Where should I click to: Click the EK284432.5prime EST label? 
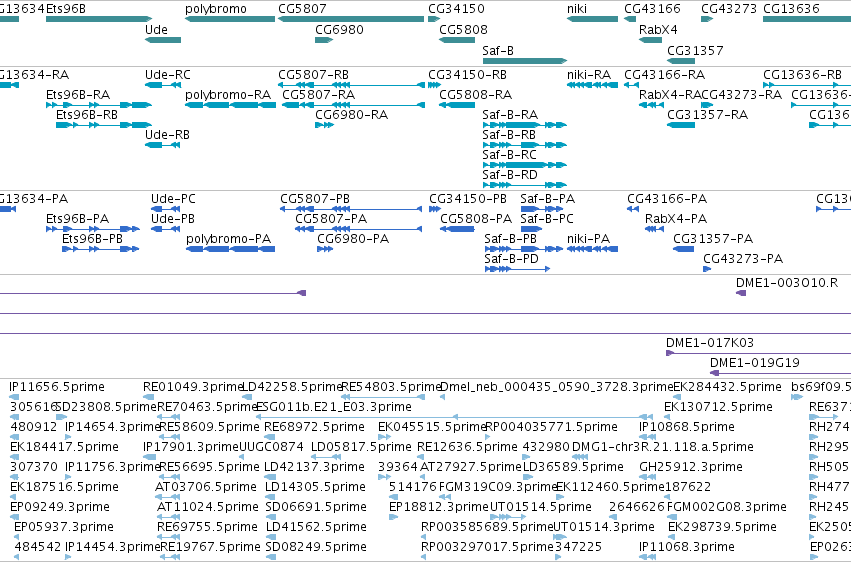727,387
